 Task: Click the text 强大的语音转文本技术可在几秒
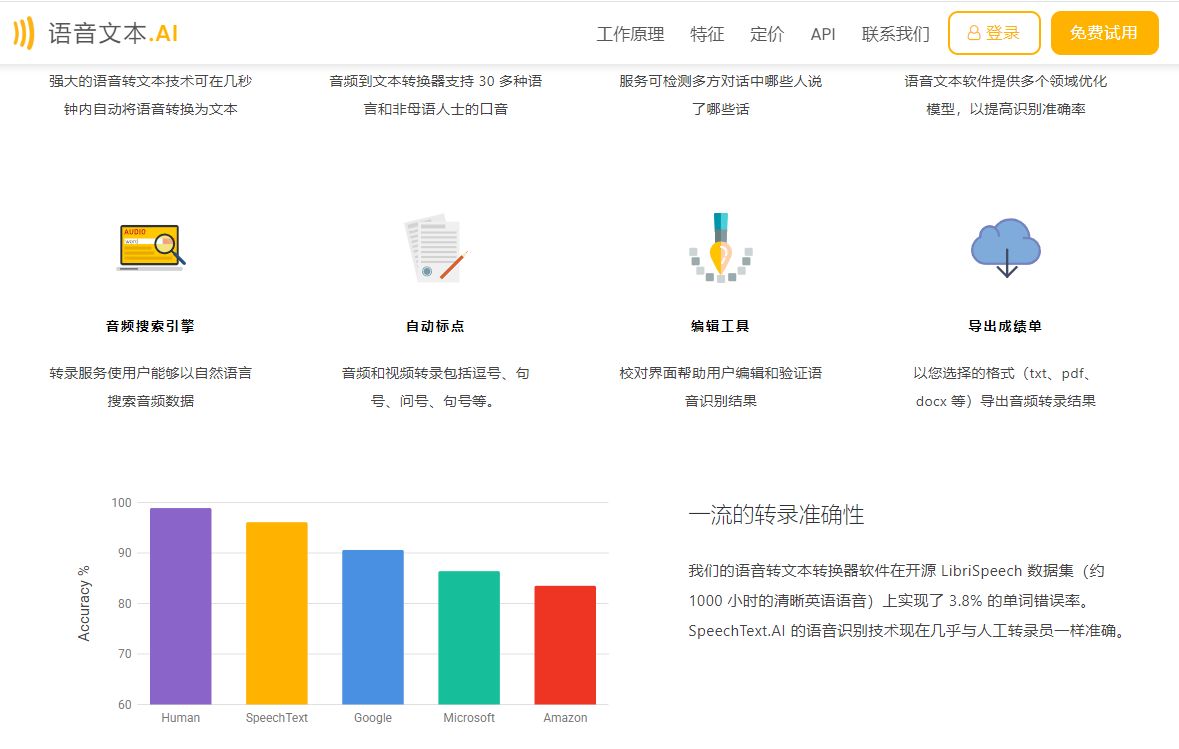tap(150, 80)
